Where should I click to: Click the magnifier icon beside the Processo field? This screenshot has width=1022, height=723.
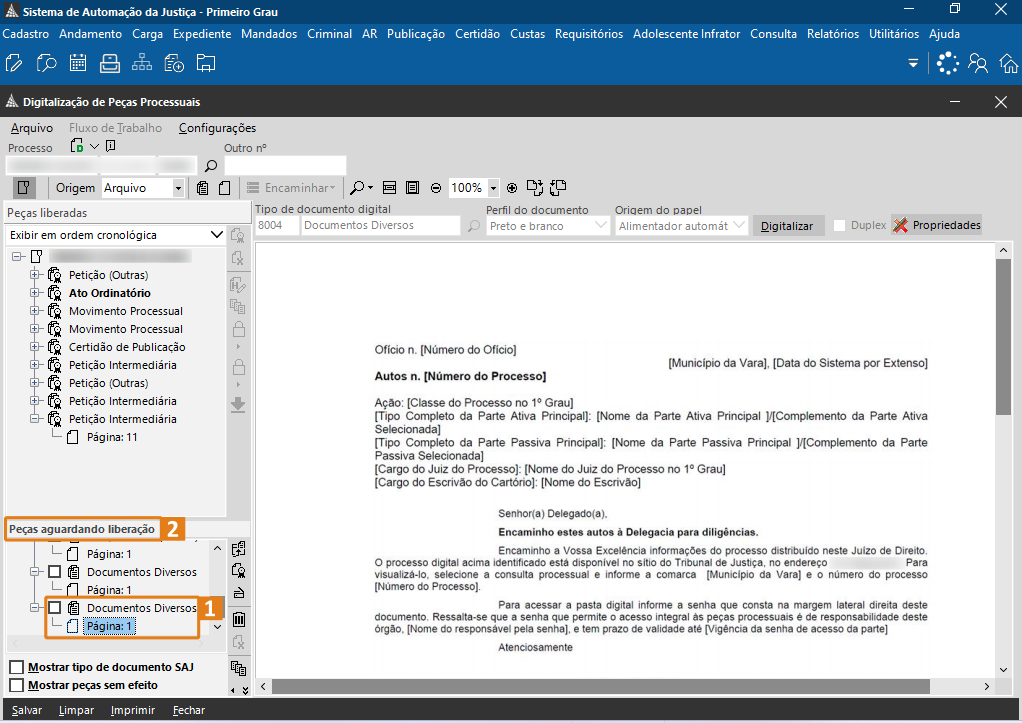[211, 166]
